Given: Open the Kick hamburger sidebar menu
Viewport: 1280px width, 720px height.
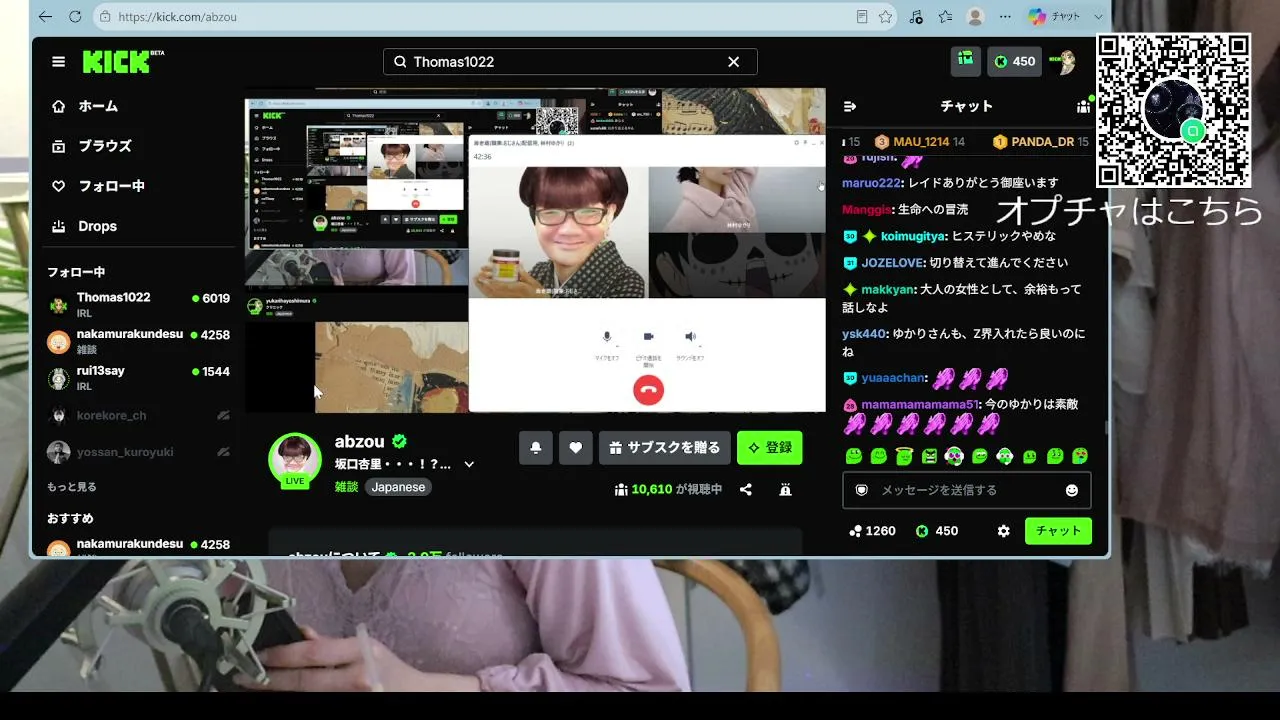Looking at the screenshot, I should [x=59, y=62].
